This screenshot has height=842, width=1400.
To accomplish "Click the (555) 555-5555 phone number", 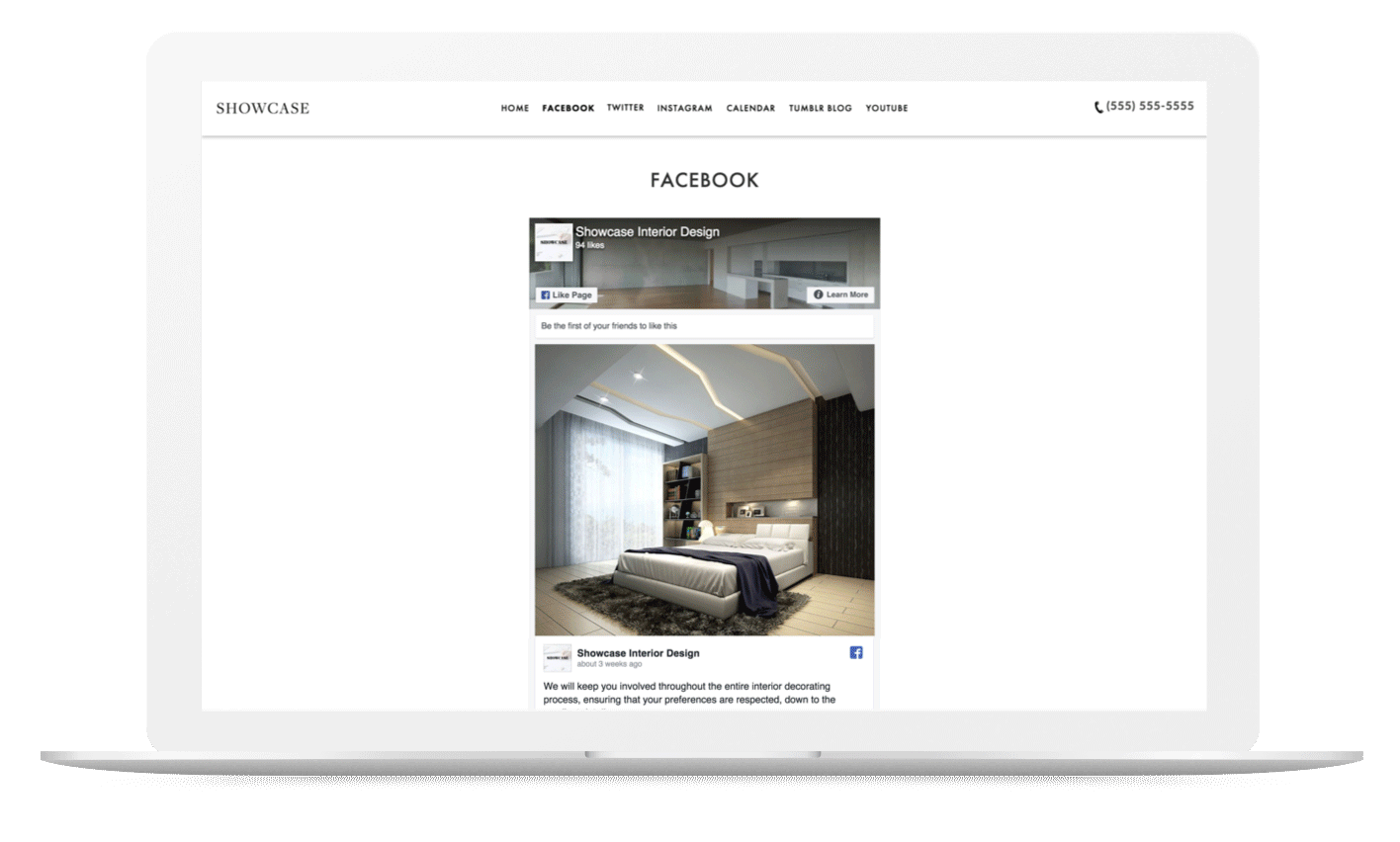I will (1150, 106).
